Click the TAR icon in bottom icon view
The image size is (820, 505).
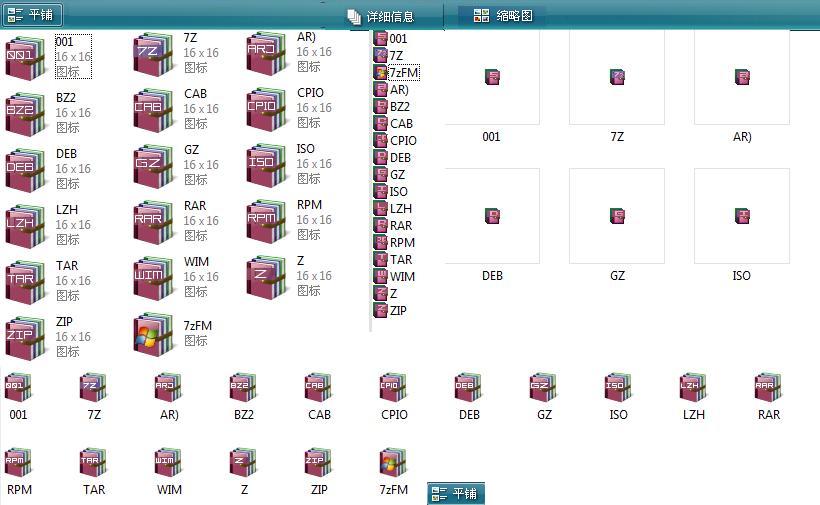94,463
